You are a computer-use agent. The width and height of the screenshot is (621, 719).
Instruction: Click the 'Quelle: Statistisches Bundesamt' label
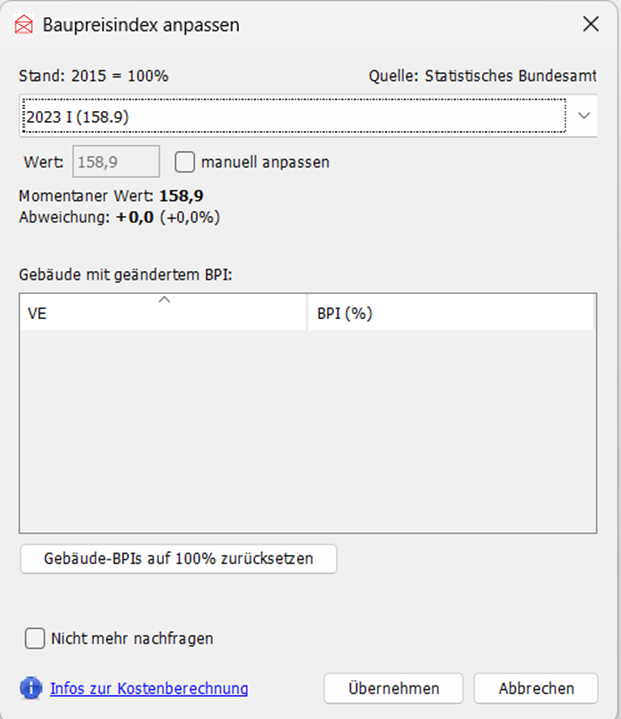tap(482, 77)
